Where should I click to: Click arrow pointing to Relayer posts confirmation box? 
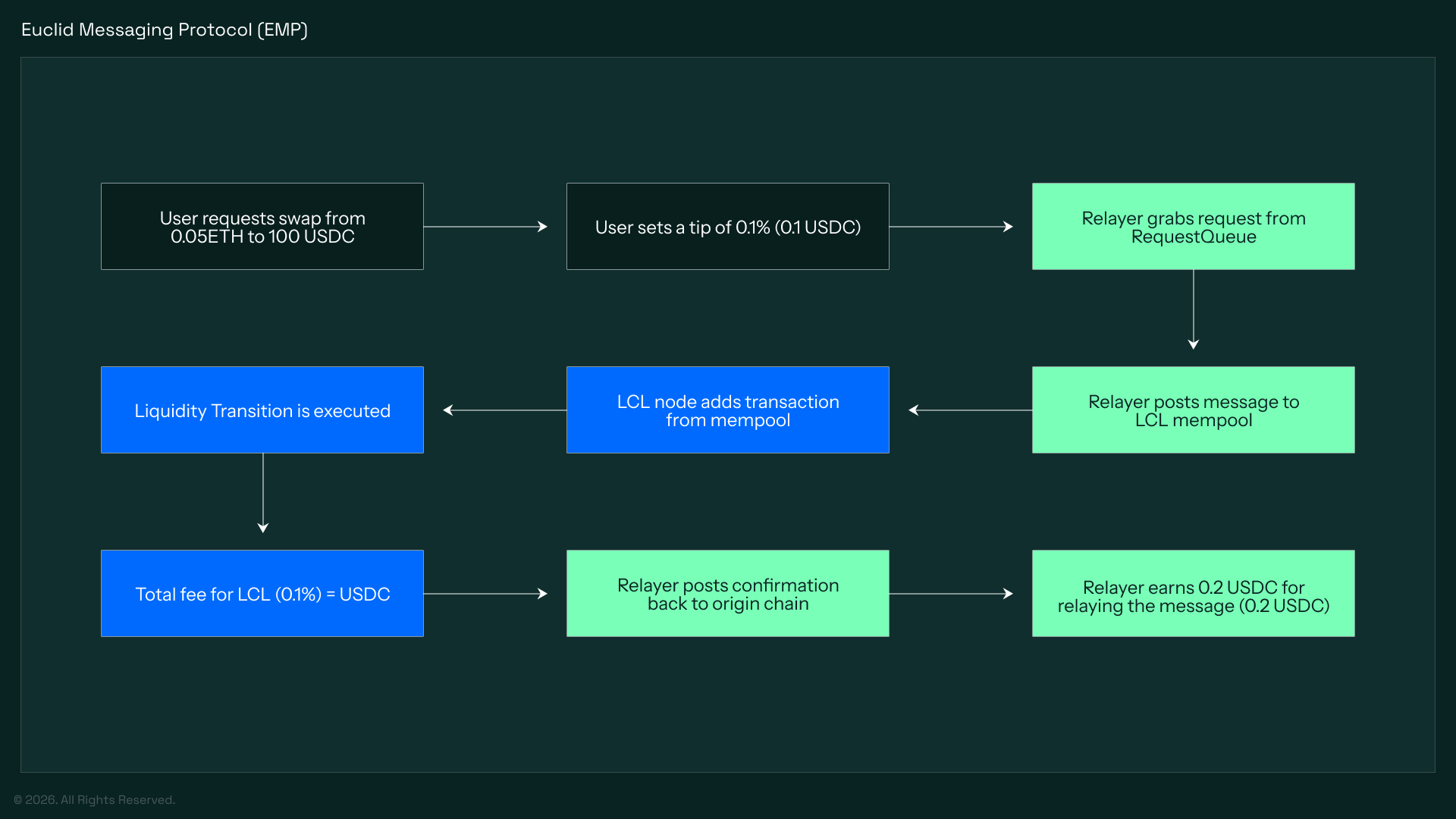(485, 594)
